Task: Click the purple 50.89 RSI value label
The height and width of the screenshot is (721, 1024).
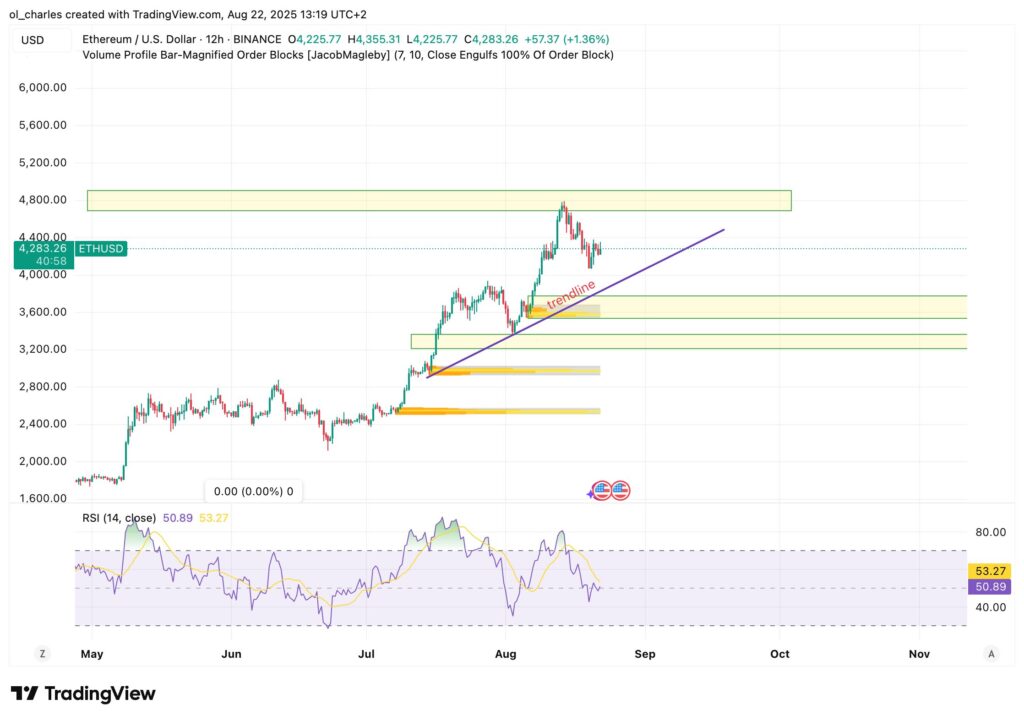Action: [988, 587]
